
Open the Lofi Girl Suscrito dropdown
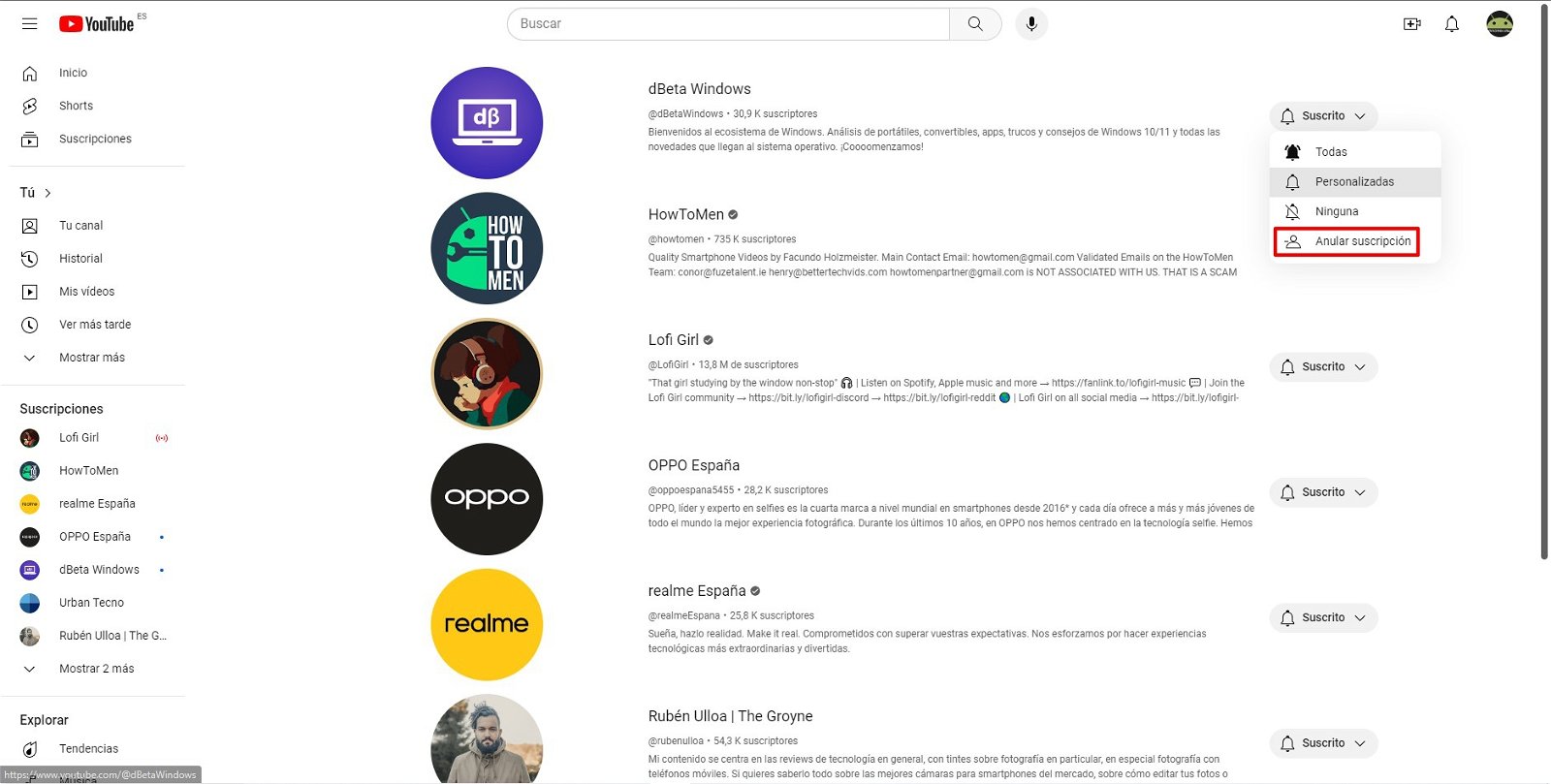pyautogui.click(x=1323, y=367)
